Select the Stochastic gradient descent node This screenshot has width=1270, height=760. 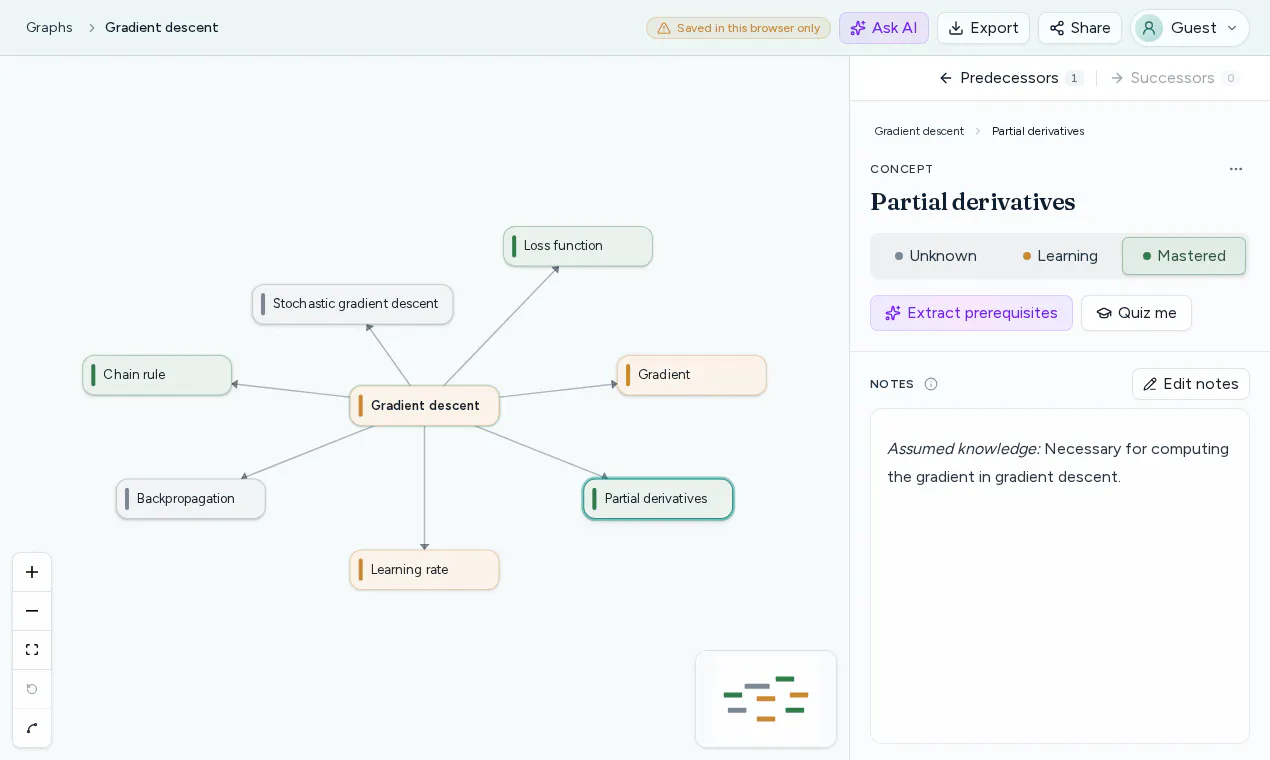(x=353, y=304)
